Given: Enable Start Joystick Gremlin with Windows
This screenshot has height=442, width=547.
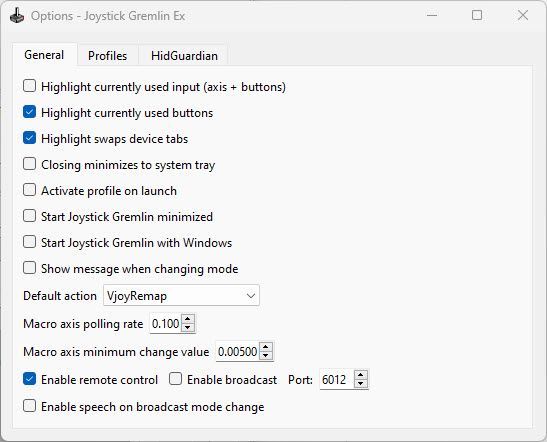Looking at the screenshot, I should pyautogui.click(x=29, y=242).
